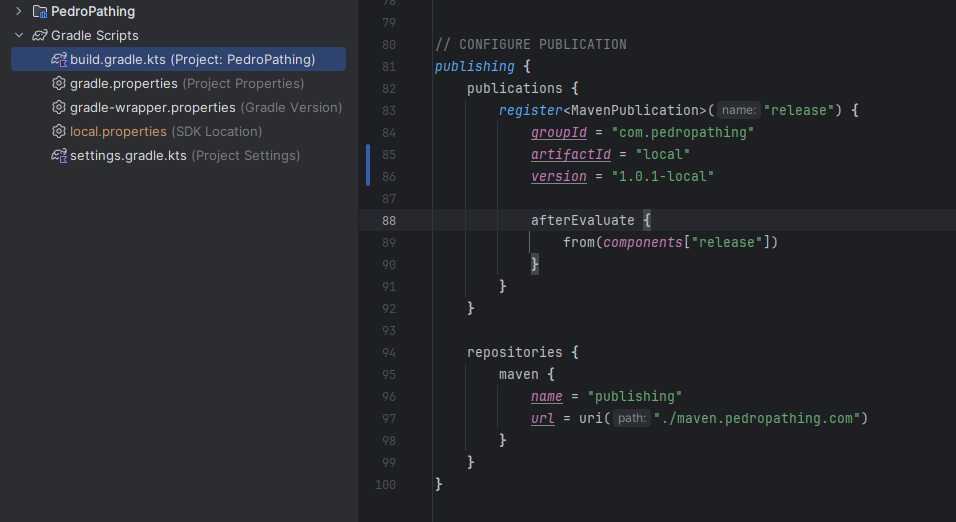Click the "// CONFIGURE PUBLICATION" comment
The height and width of the screenshot is (522, 956).
click(530, 45)
